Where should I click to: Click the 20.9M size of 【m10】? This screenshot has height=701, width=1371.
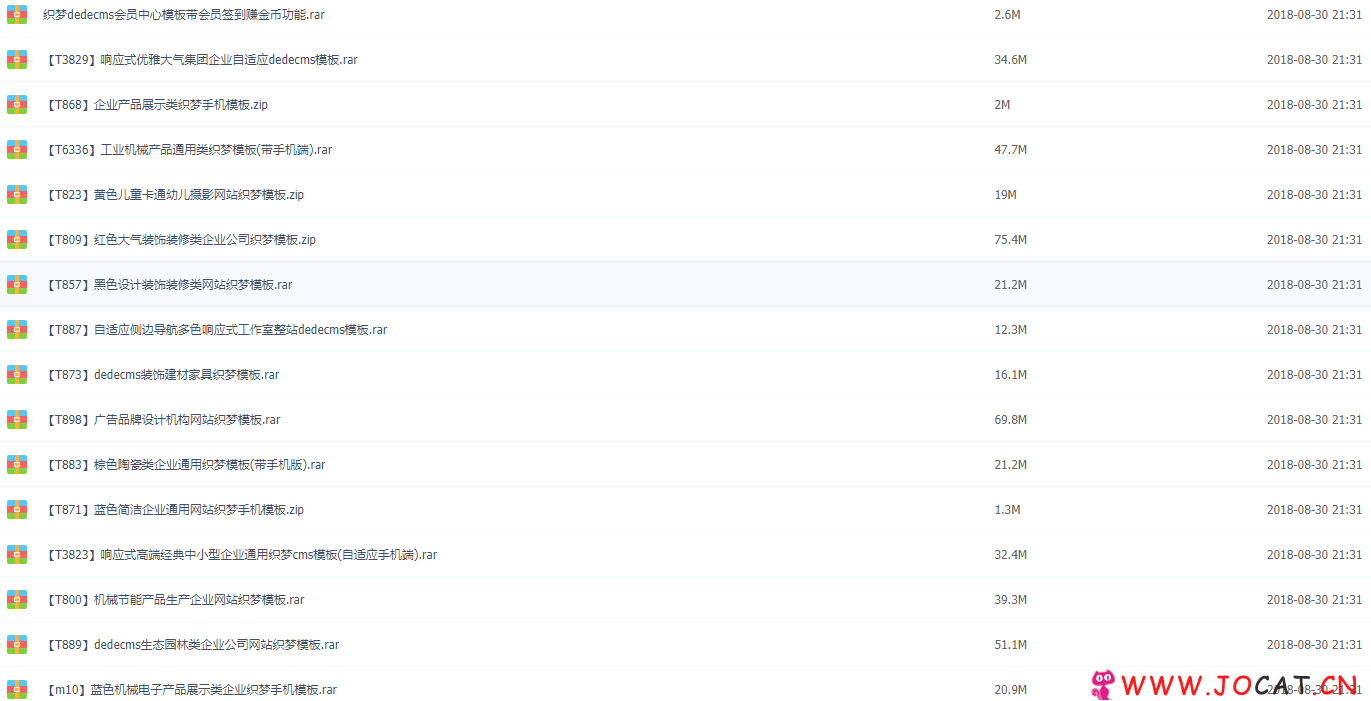coord(1011,690)
